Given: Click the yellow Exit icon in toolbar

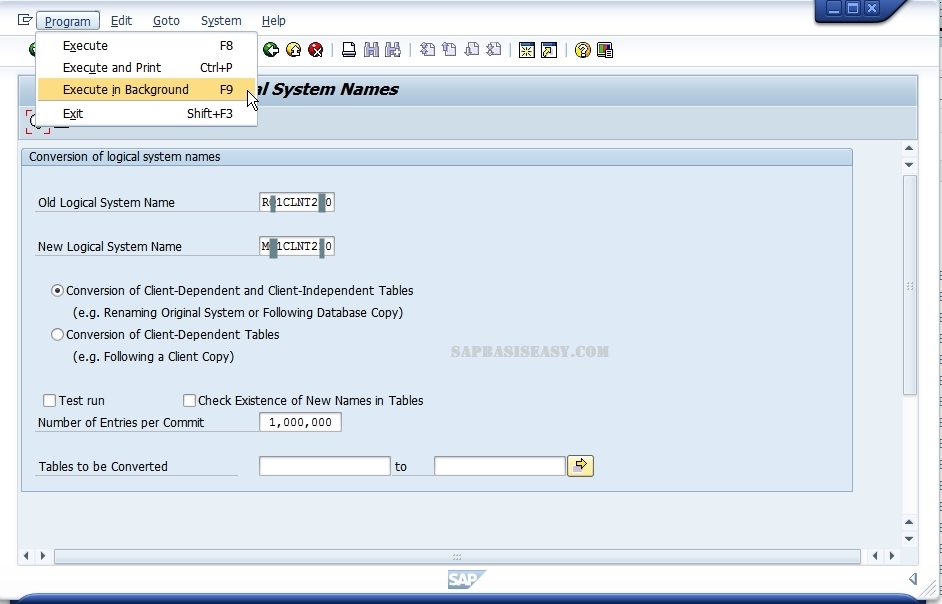Looking at the screenshot, I should click(x=293, y=50).
